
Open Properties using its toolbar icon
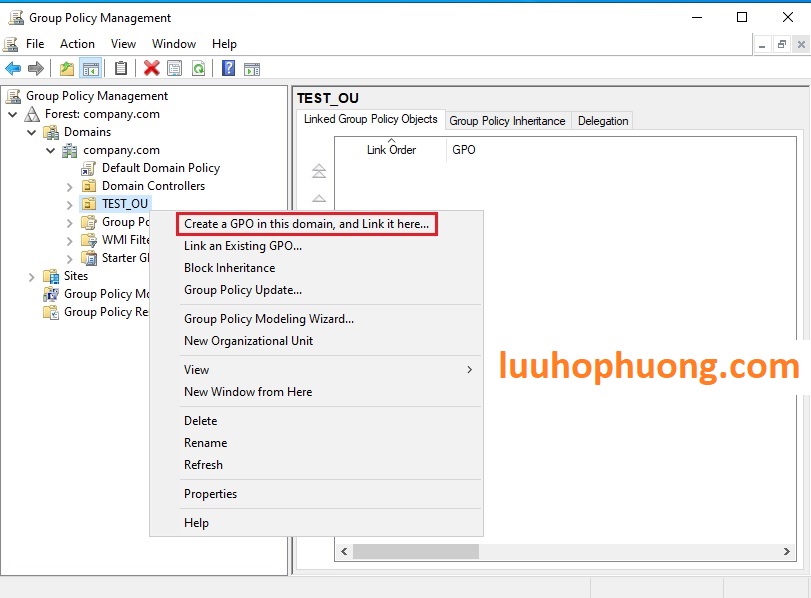tap(173, 67)
